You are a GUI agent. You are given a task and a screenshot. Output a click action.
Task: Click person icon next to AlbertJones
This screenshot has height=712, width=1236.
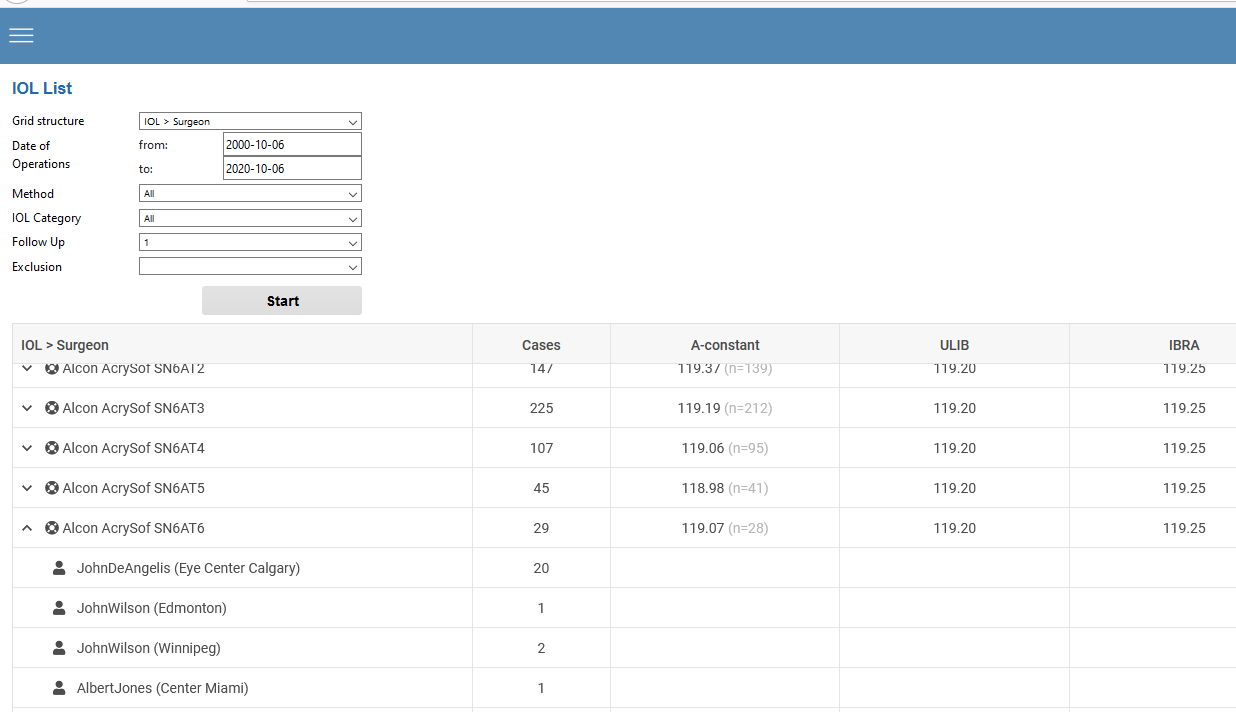pyautogui.click(x=59, y=688)
